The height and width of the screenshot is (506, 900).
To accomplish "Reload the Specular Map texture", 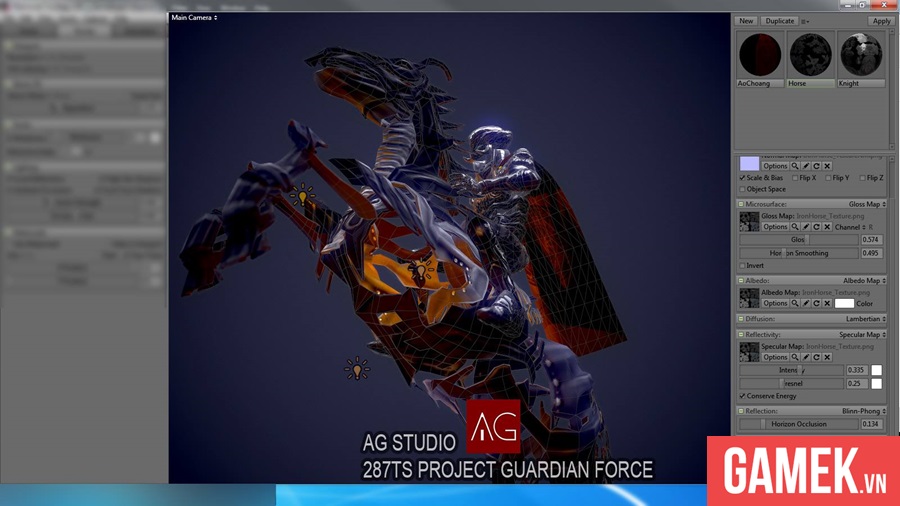I will click(816, 357).
